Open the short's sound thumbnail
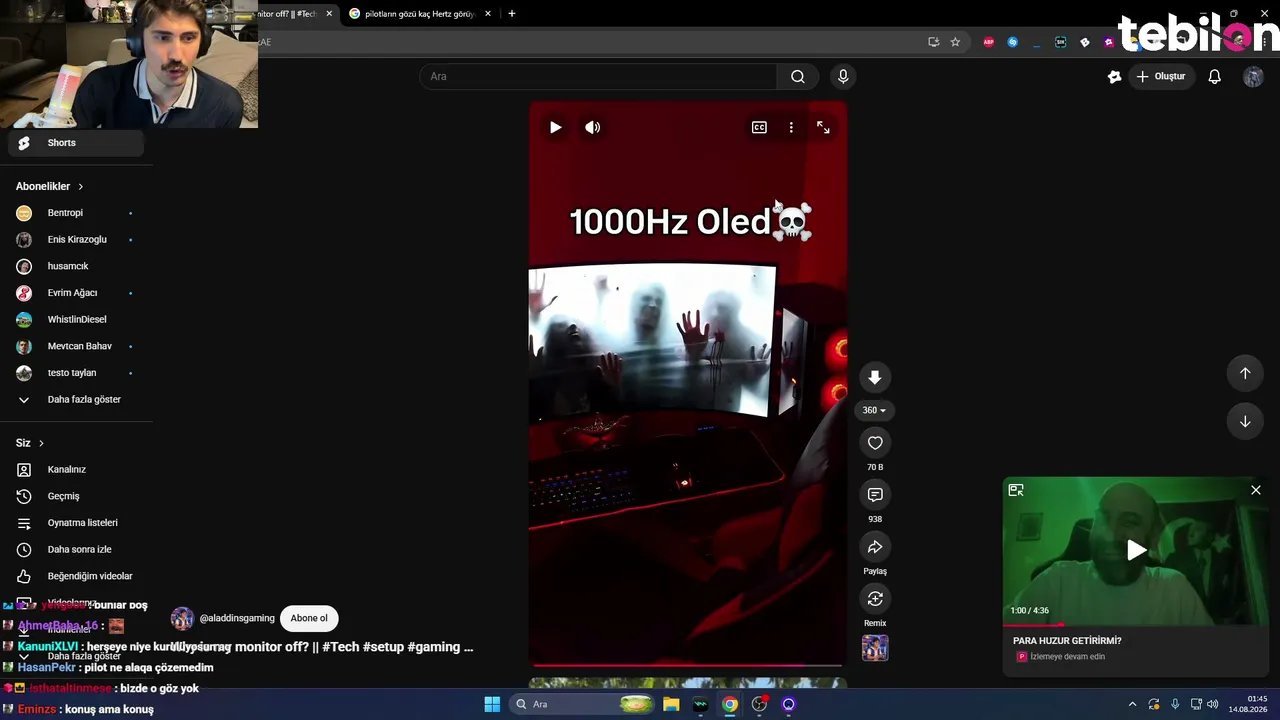 (x=875, y=648)
